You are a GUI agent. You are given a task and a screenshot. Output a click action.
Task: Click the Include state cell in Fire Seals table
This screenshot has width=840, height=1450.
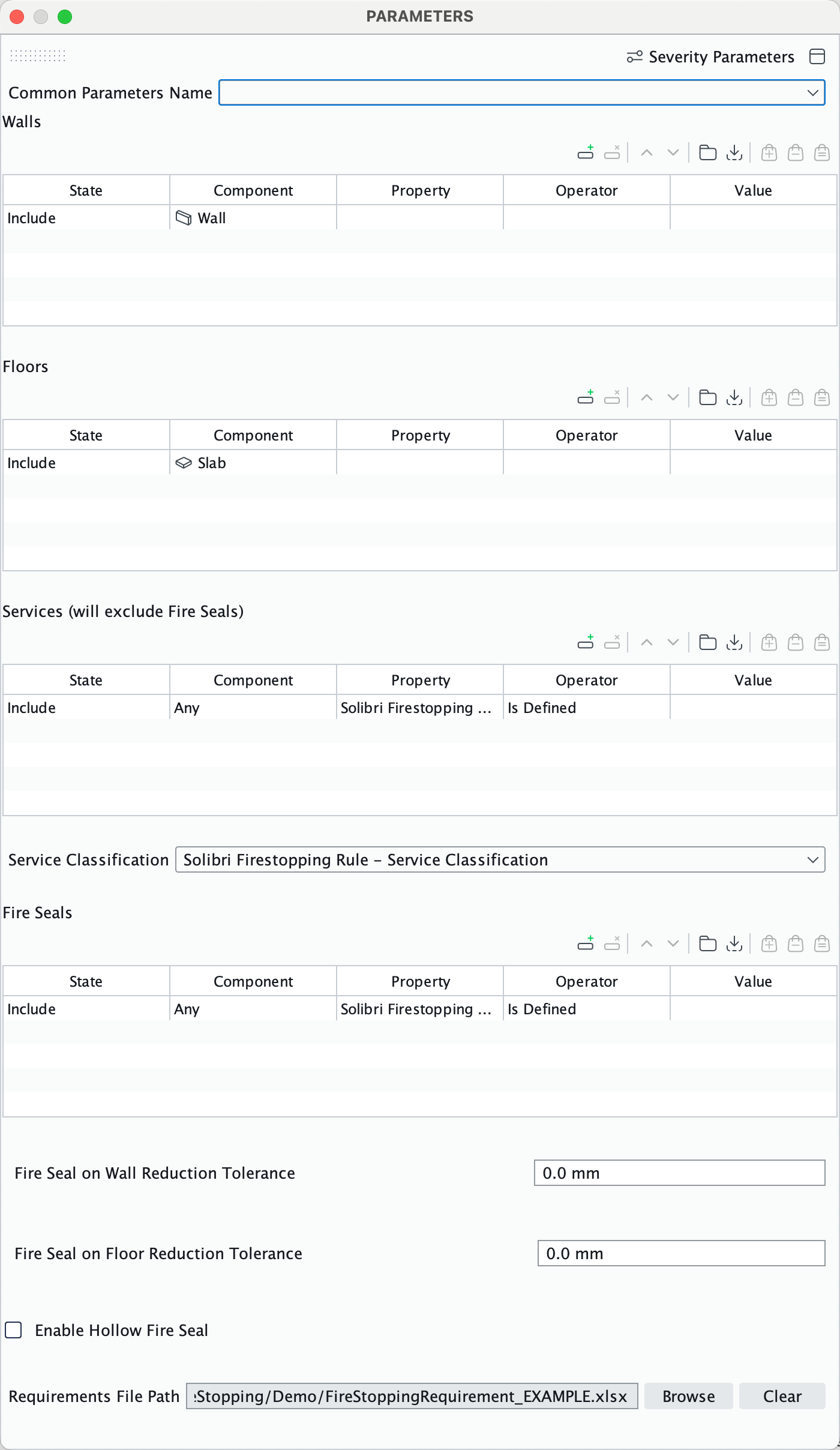[86, 1009]
